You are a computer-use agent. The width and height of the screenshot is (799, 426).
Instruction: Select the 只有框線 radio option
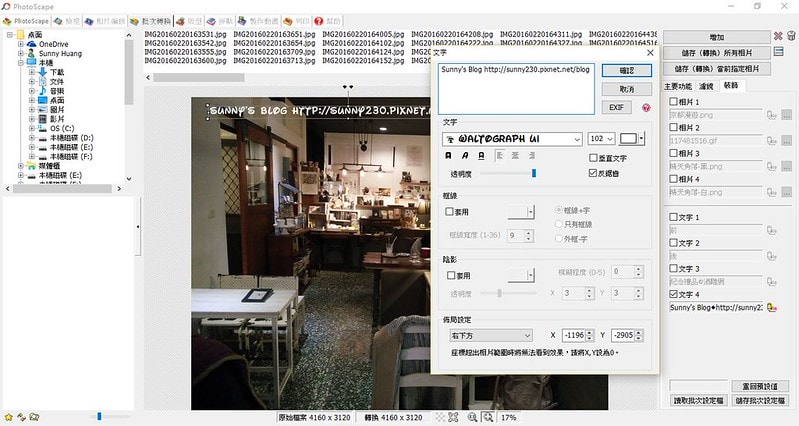click(x=559, y=225)
